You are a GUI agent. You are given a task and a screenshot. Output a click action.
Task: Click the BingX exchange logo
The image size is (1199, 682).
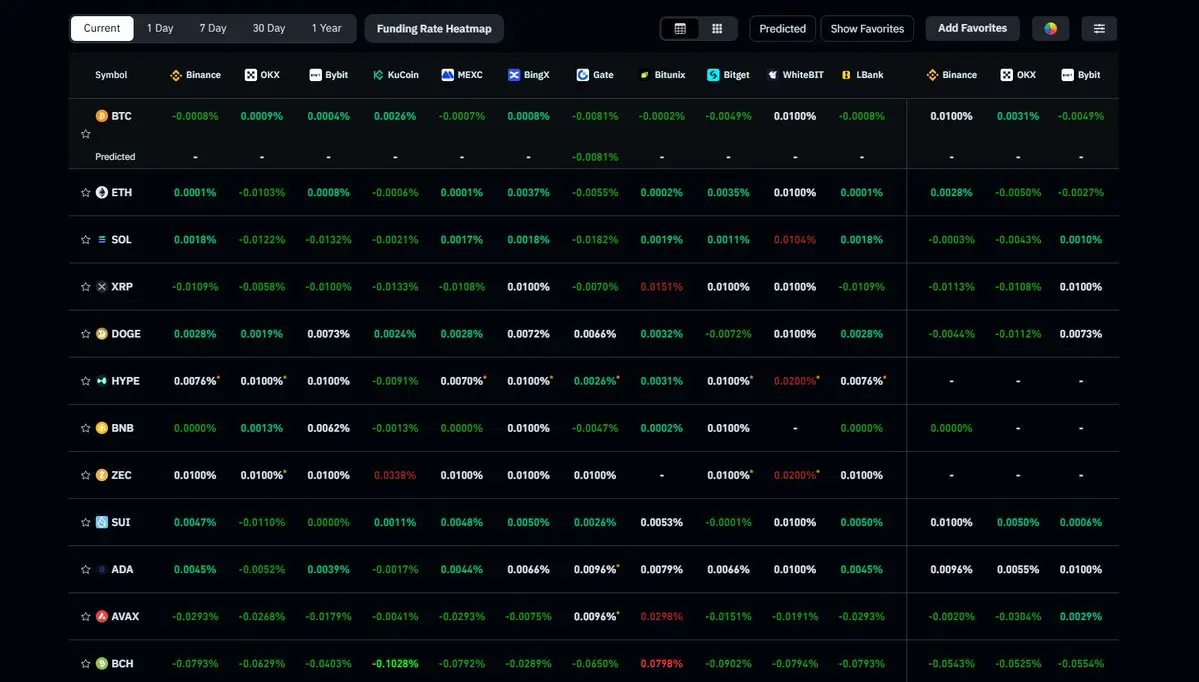point(514,75)
